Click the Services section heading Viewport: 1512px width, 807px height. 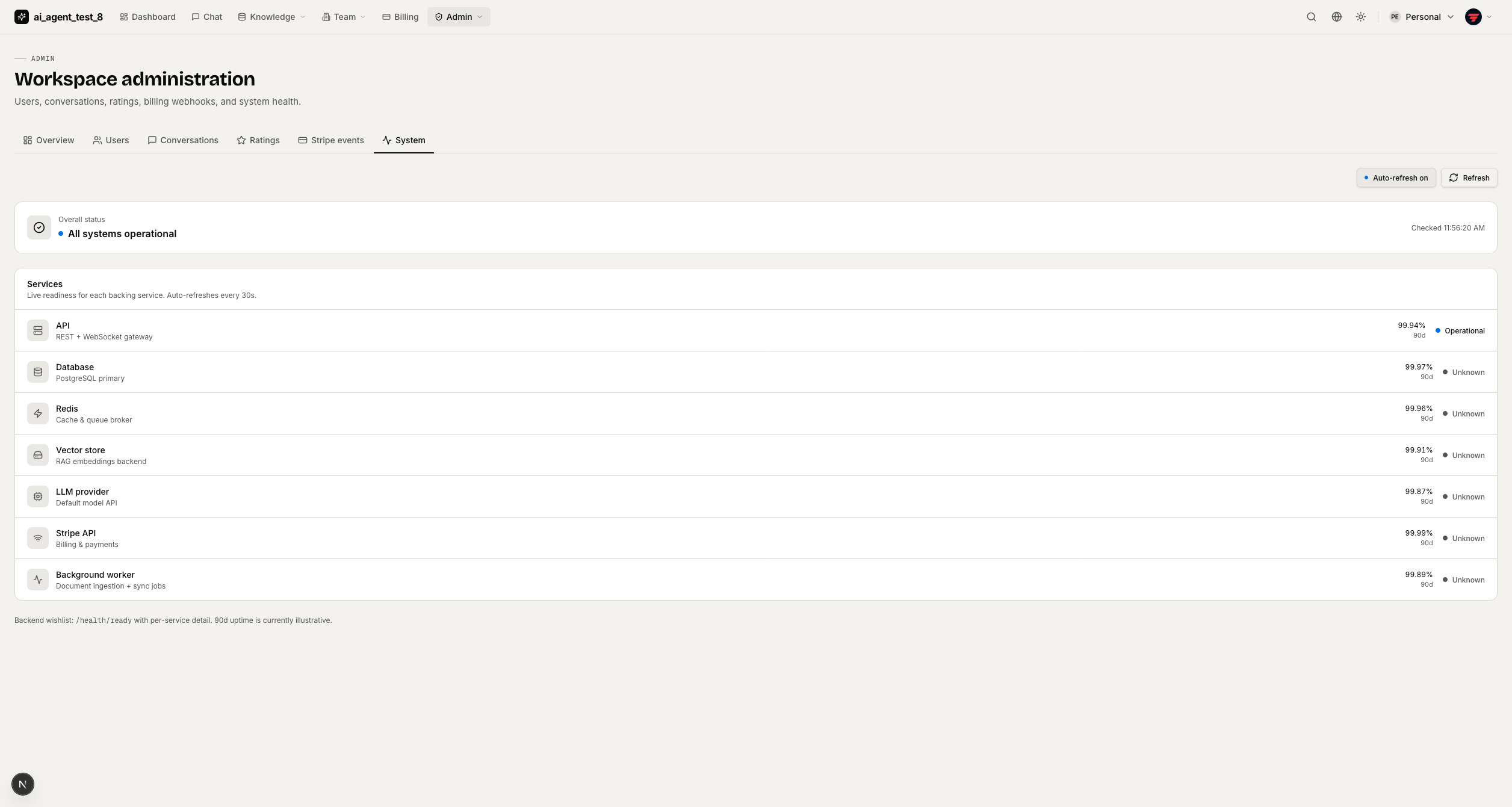pos(45,284)
